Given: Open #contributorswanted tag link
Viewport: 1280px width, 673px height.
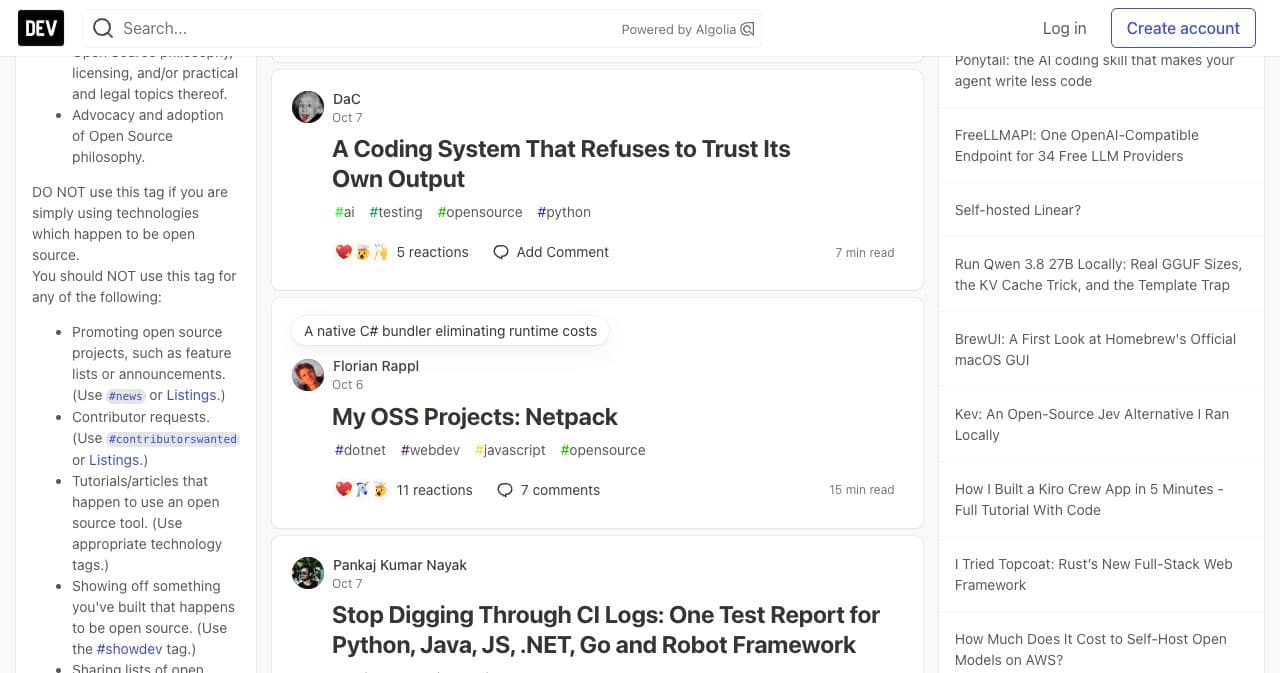Looking at the screenshot, I should (172, 439).
